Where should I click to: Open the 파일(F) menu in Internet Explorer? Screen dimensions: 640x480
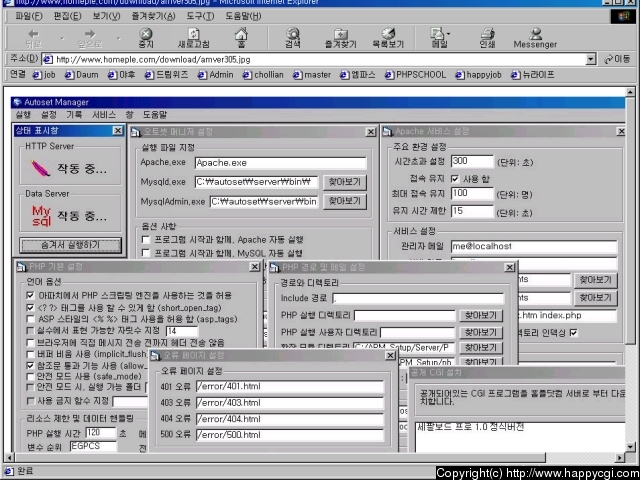tap(29, 16)
